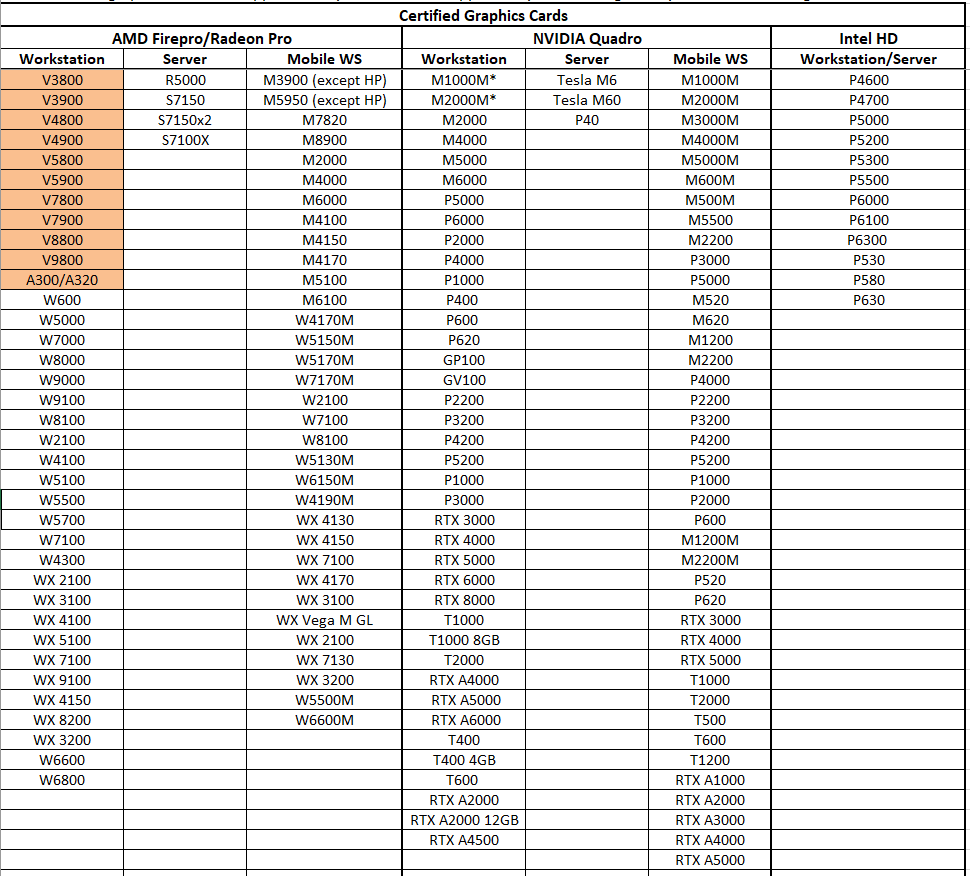Select the highlighted V3800 cell
Image resolution: width=970 pixels, height=876 pixels.
pyautogui.click(x=62, y=80)
